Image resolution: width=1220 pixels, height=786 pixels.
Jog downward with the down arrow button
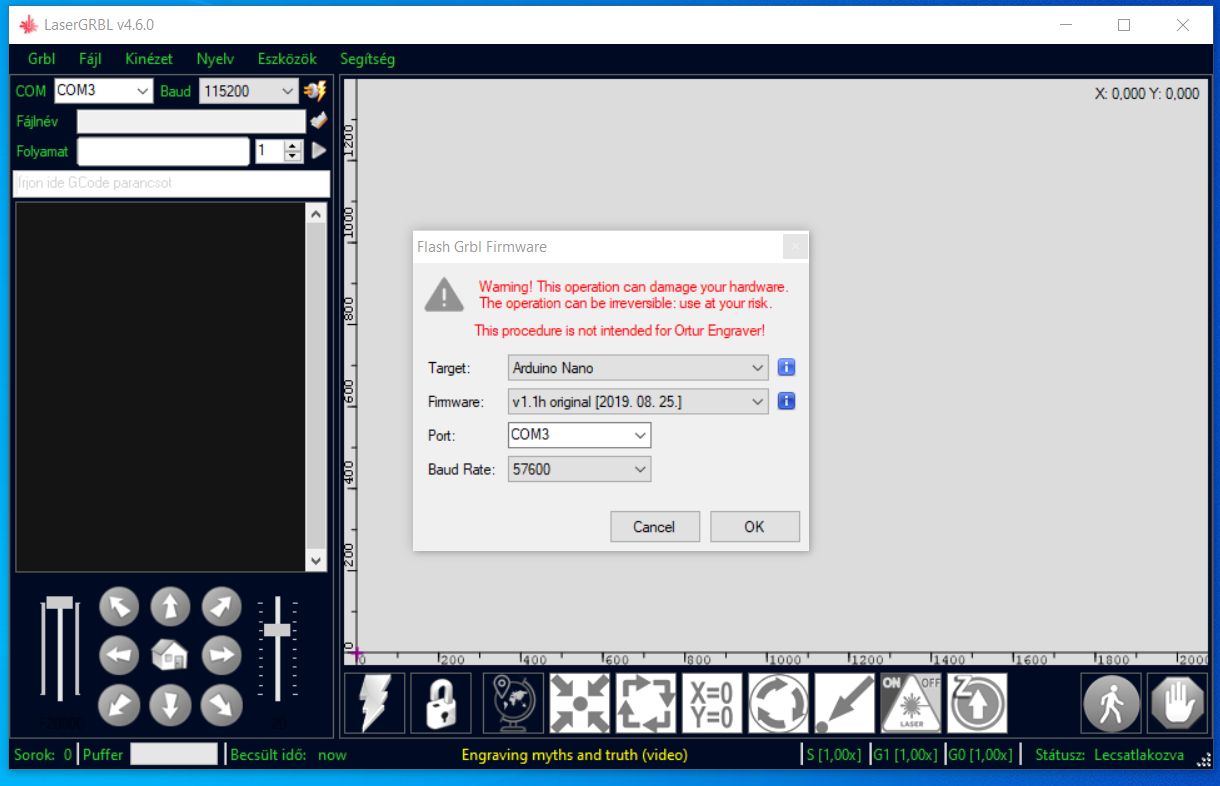coord(170,706)
